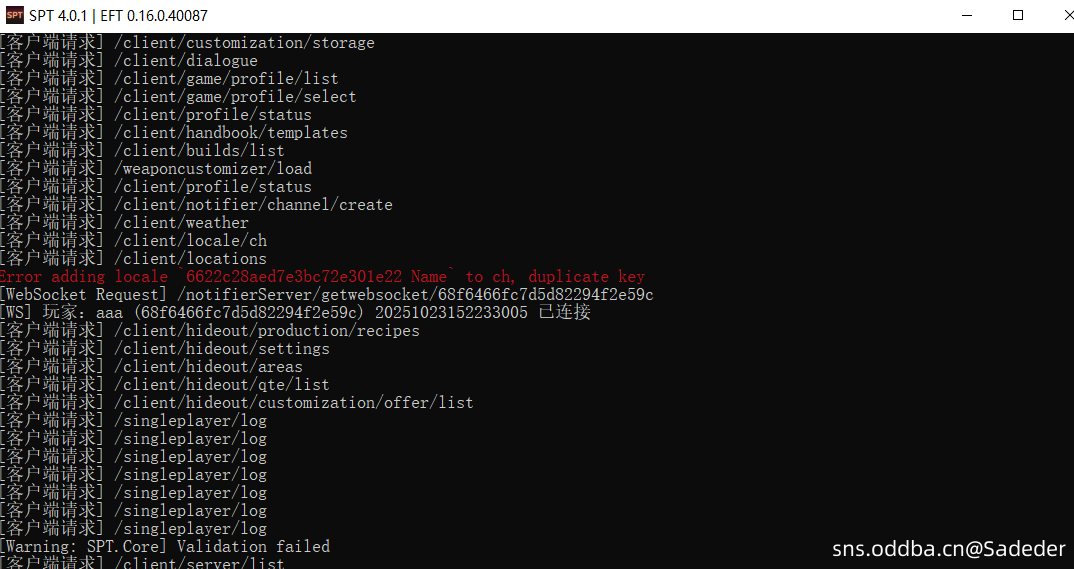Select the '/client/game/profile/select' line
Viewport: 1074px width, 569px height.
[x=235, y=97]
